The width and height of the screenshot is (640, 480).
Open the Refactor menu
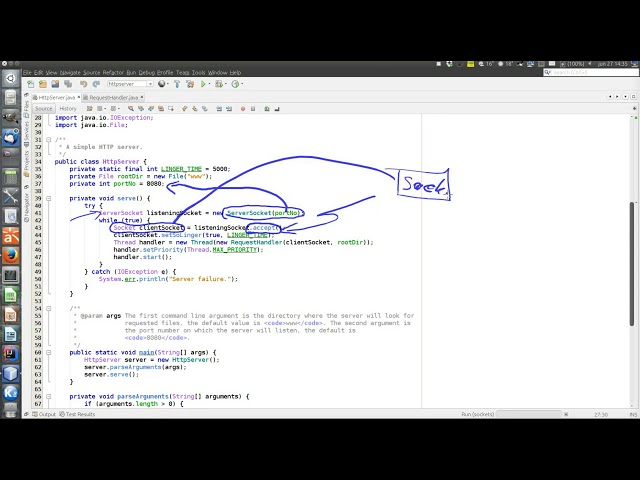[x=113, y=73]
